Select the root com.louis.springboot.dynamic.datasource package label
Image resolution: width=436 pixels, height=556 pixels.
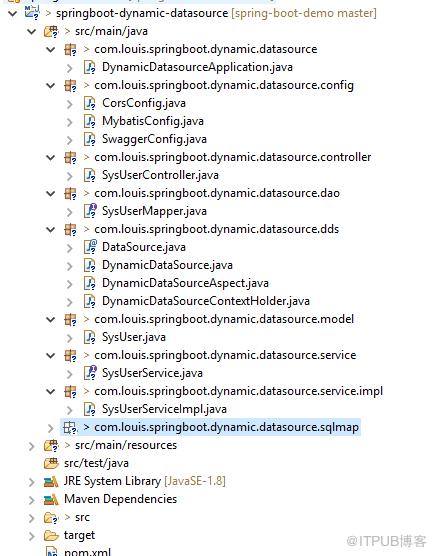tap(206, 49)
